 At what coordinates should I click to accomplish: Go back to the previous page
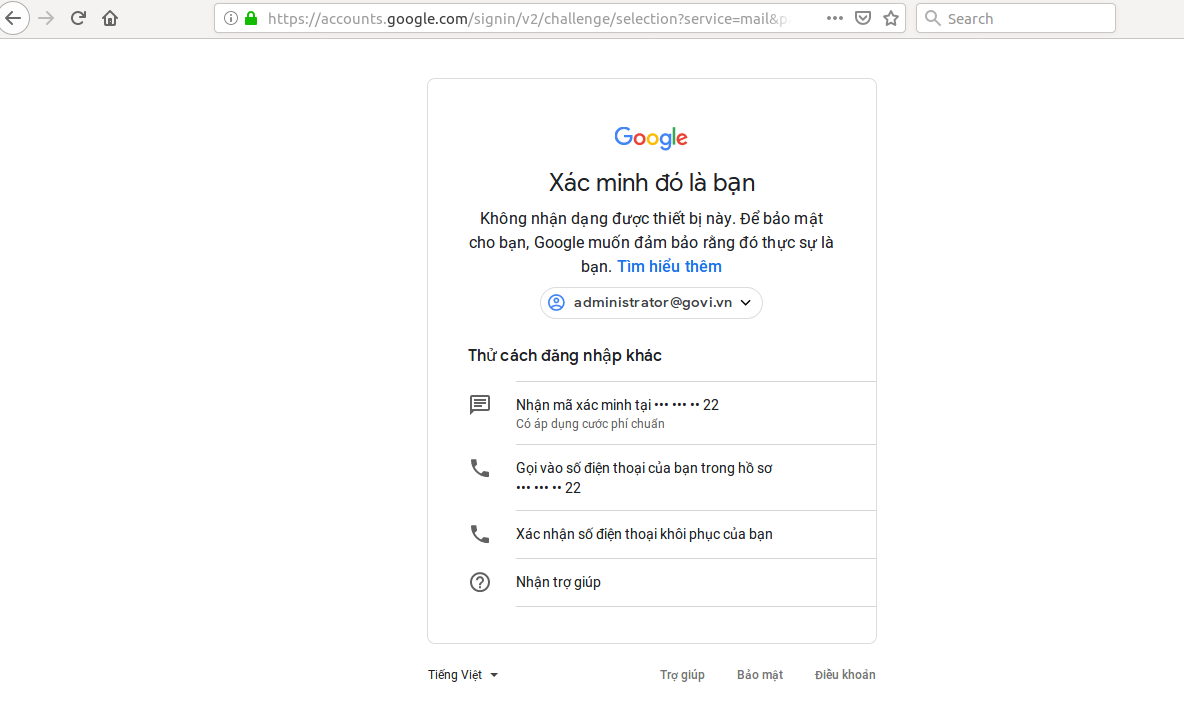(x=14, y=18)
